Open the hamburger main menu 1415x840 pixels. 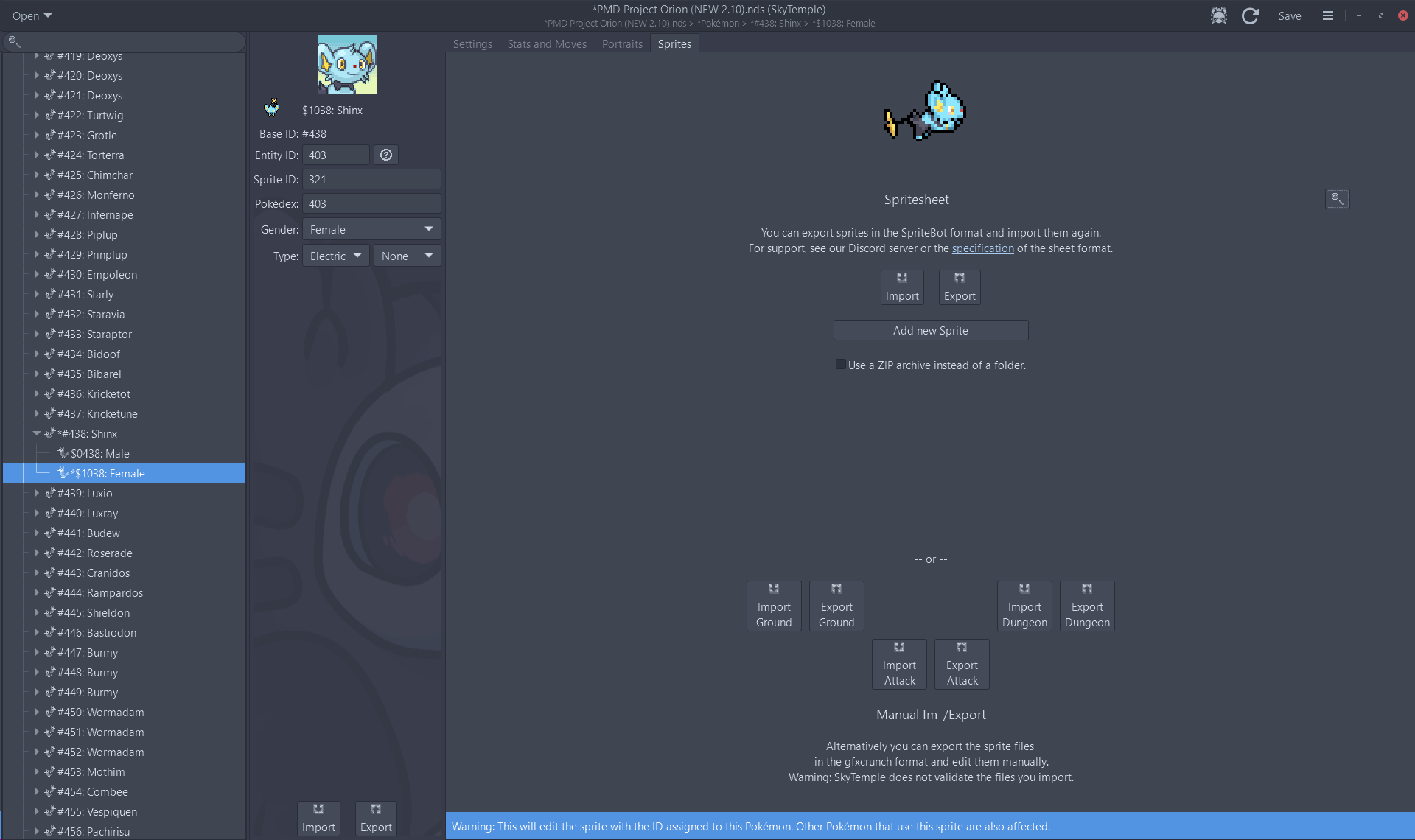1327,15
